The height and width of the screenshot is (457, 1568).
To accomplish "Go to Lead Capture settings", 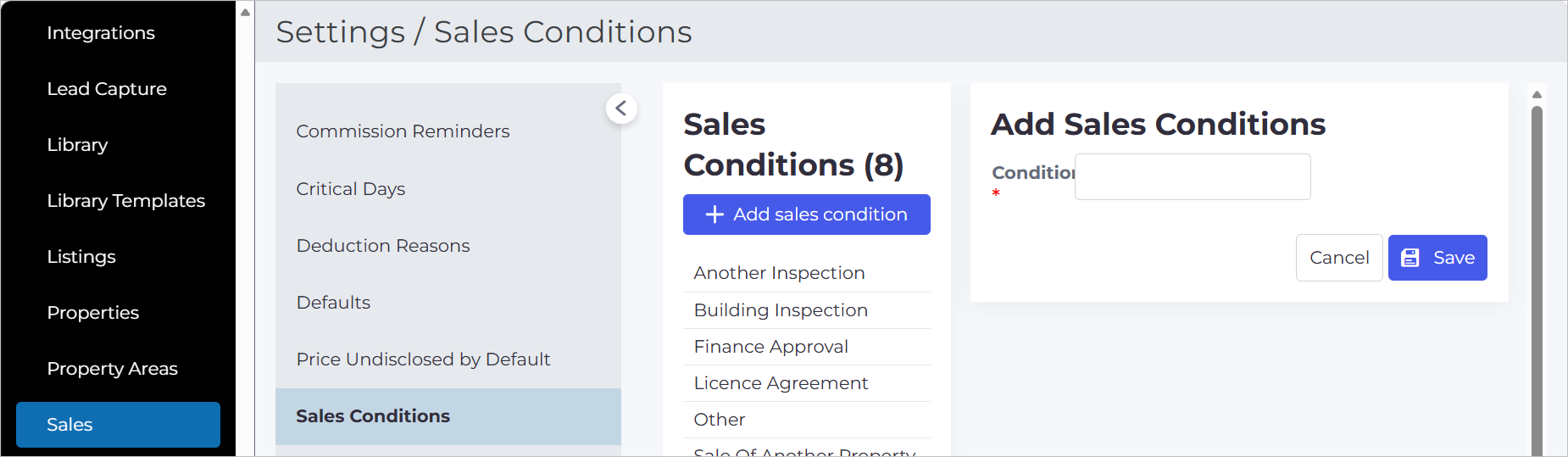I will tap(107, 89).
